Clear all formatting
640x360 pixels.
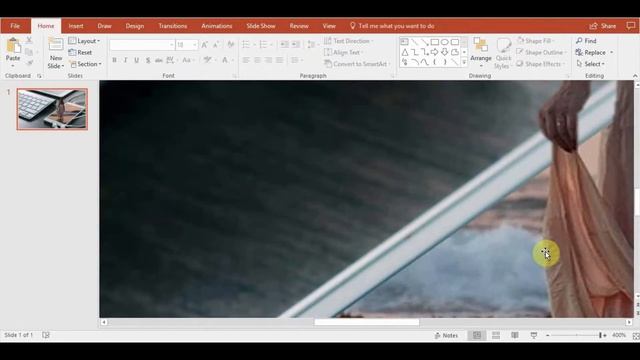[x=231, y=45]
